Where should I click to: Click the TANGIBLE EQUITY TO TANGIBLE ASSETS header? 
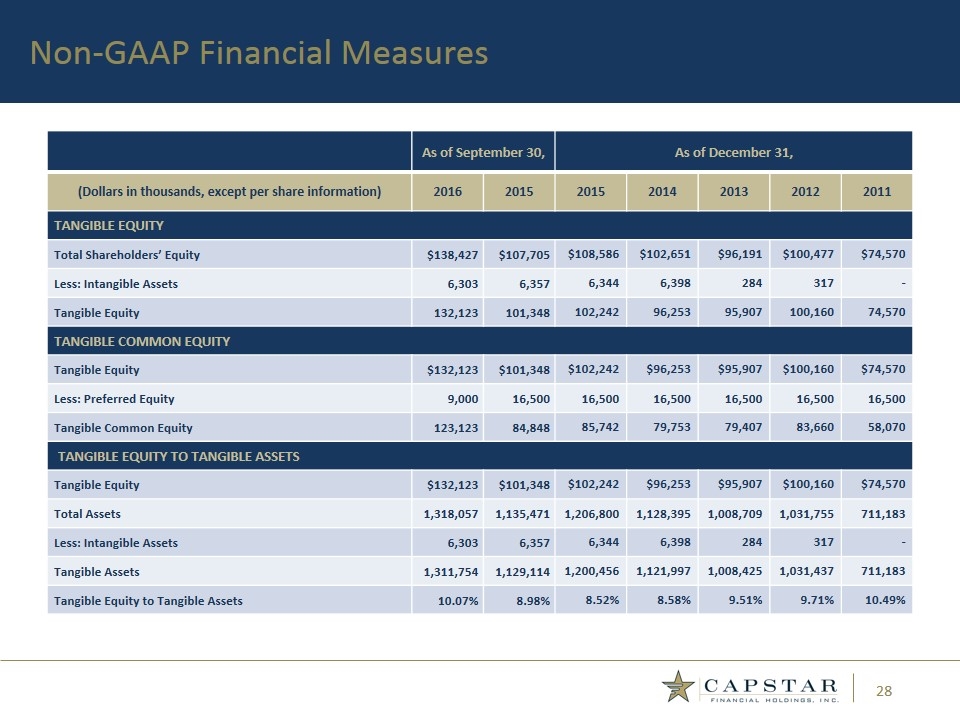[179, 457]
